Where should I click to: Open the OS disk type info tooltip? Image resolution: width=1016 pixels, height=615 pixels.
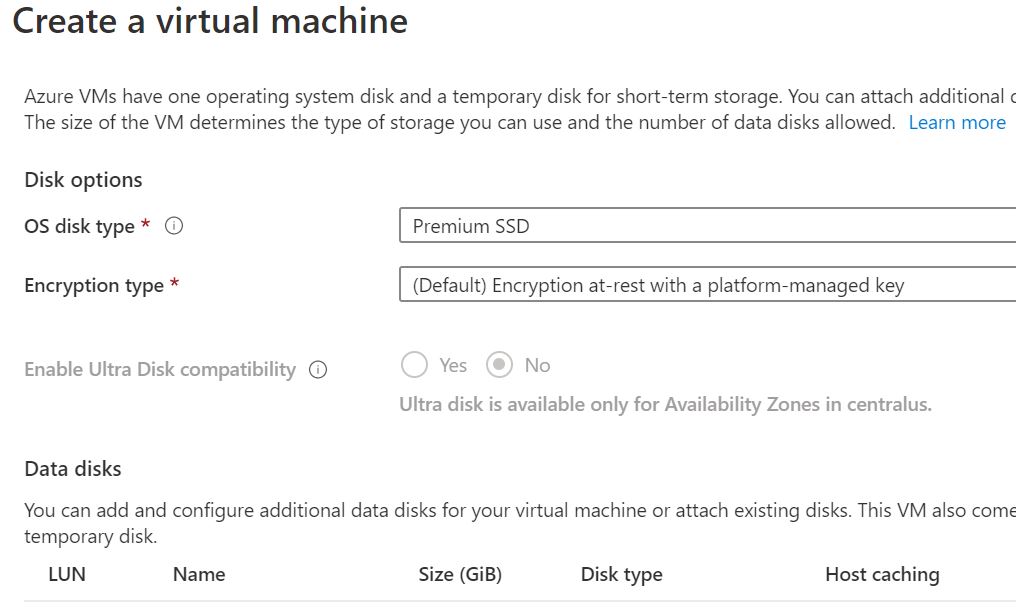(x=175, y=226)
